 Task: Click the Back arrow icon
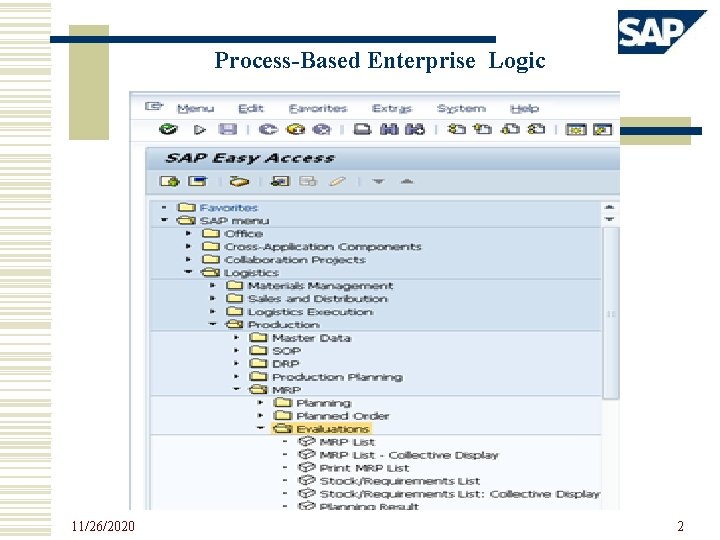[x=268, y=130]
